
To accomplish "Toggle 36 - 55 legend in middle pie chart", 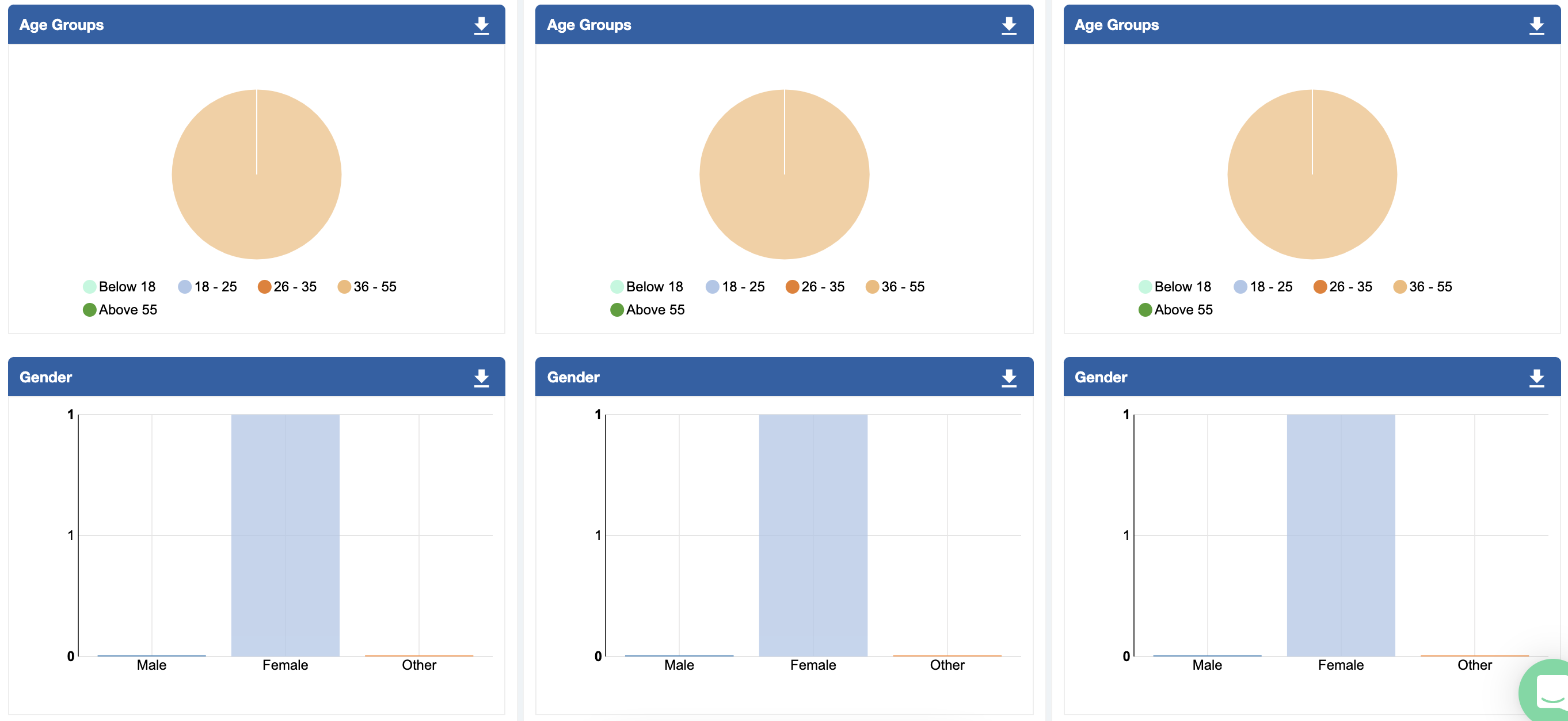I will (895, 287).
